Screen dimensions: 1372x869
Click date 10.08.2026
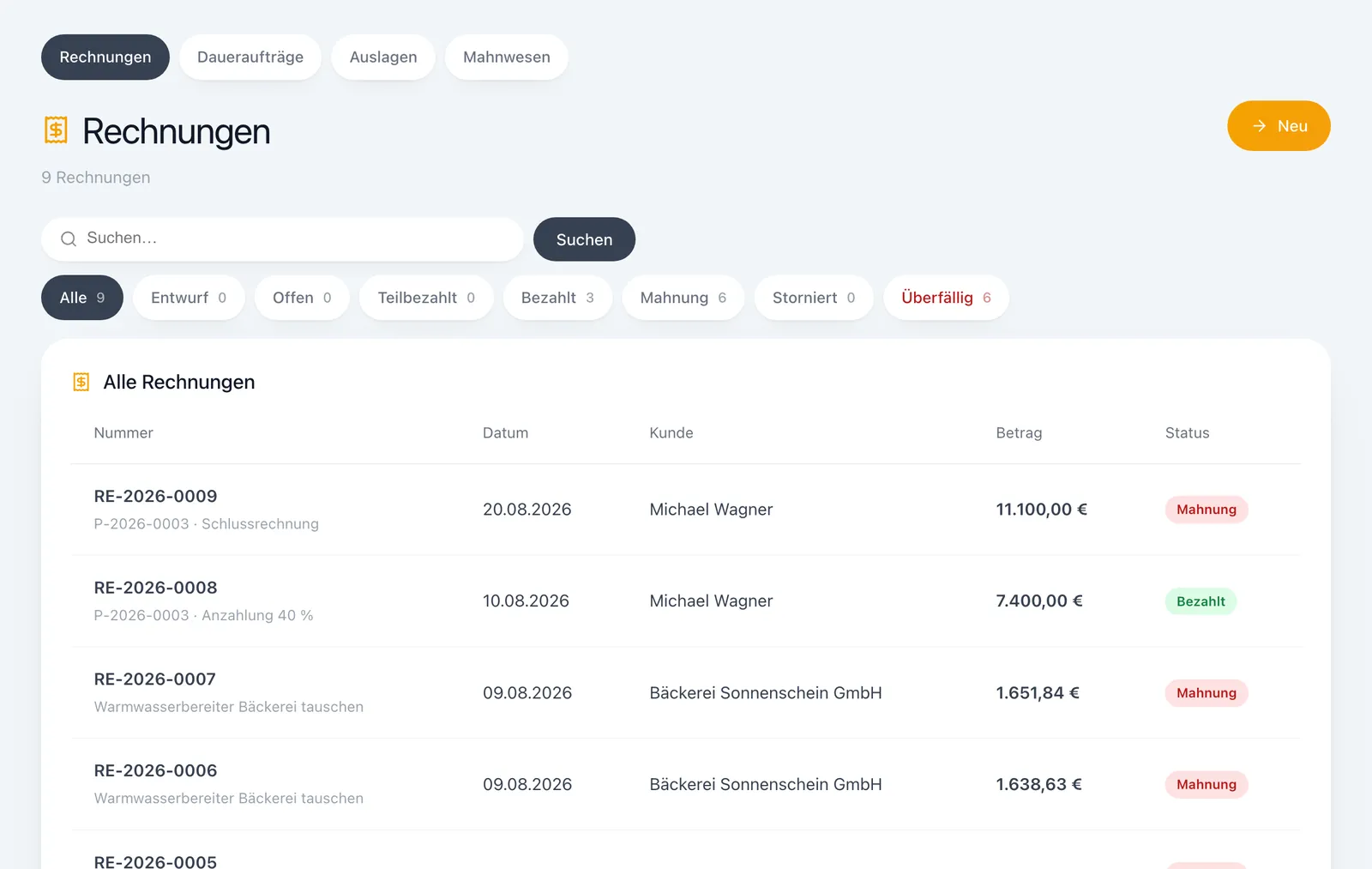click(526, 601)
